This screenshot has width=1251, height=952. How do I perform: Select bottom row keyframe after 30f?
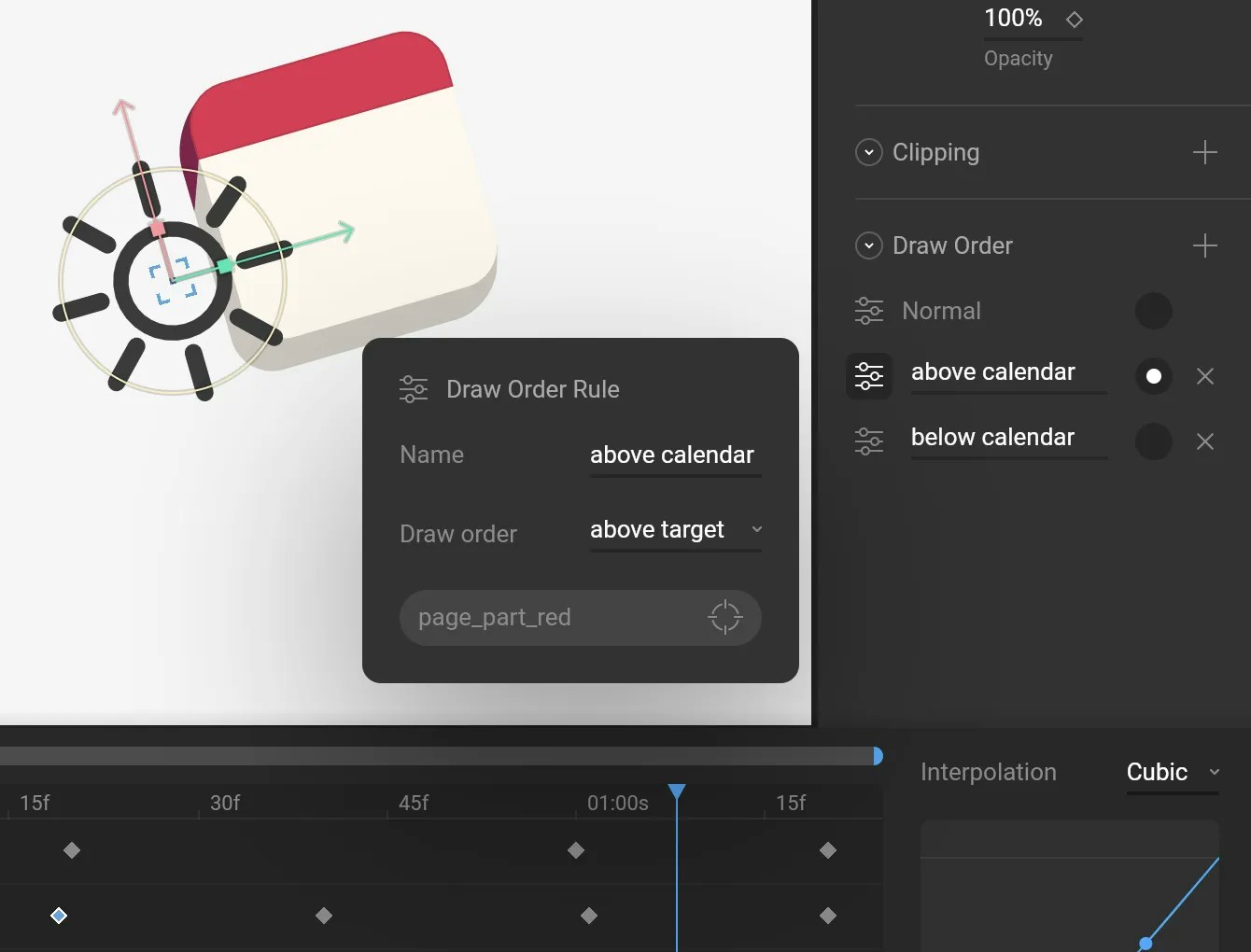click(x=324, y=916)
